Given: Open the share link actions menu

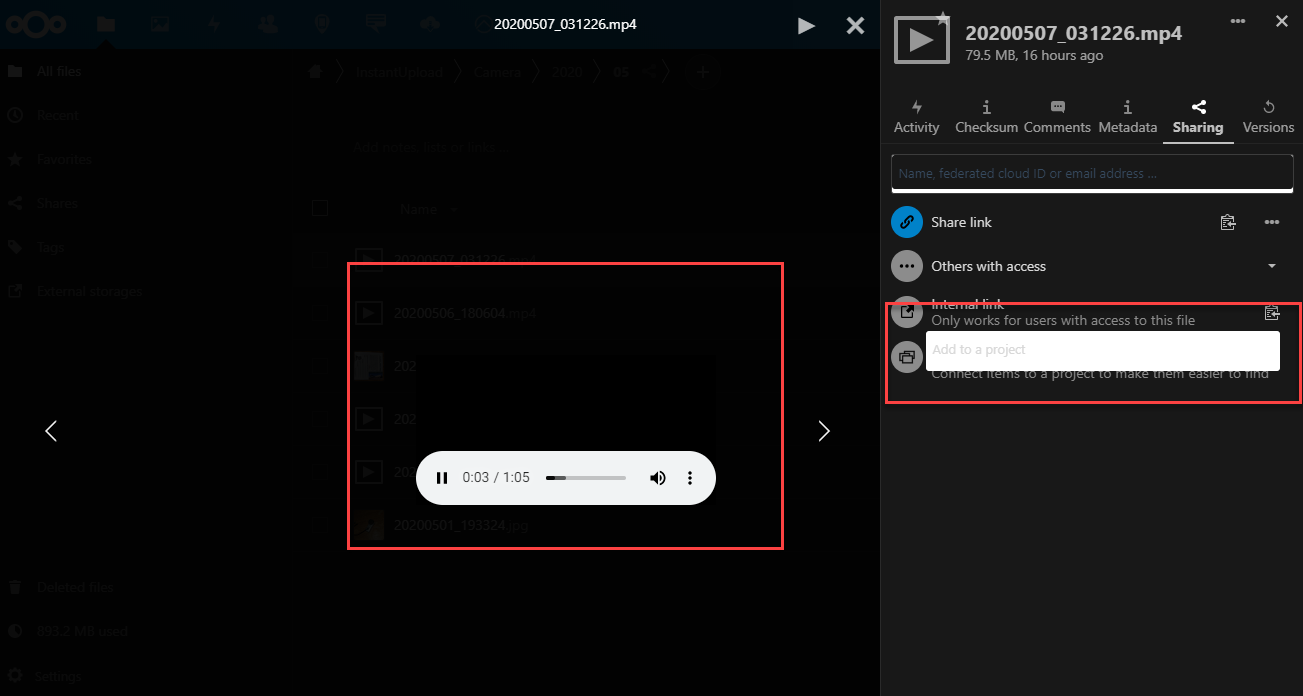Looking at the screenshot, I should coord(1272,222).
